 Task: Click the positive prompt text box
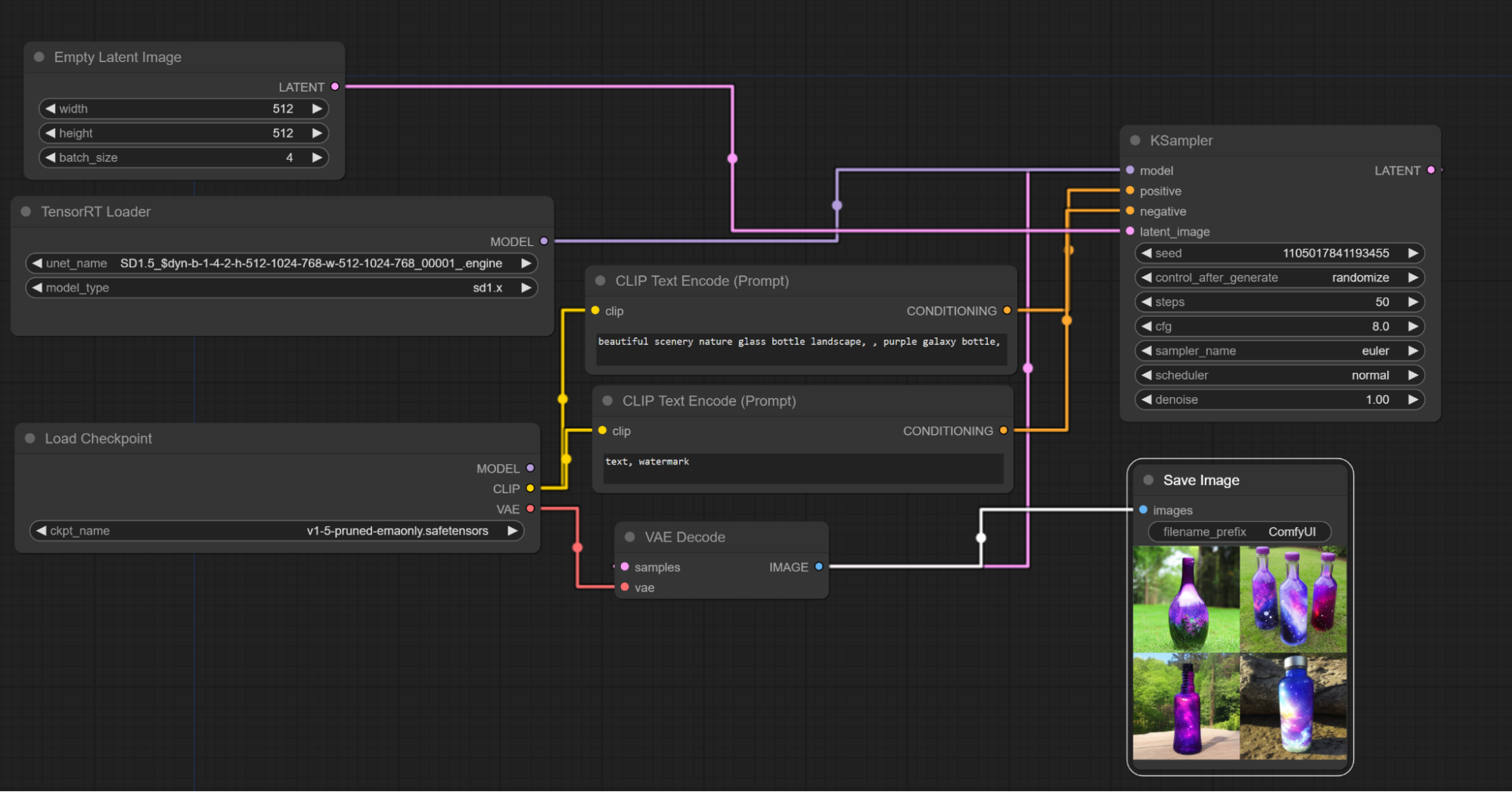click(800, 349)
